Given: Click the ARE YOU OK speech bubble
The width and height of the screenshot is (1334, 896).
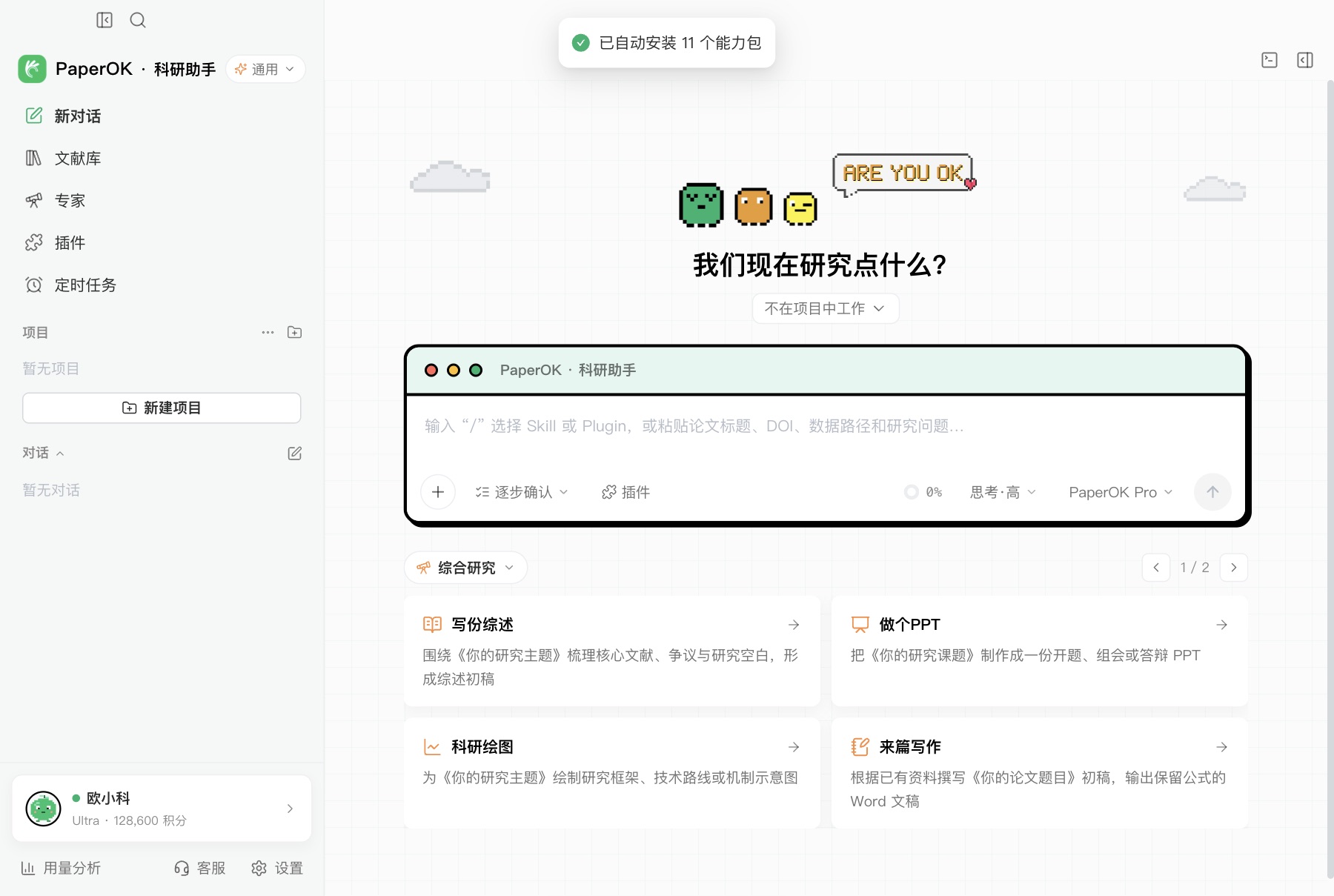Looking at the screenshot, I should [903, 173].
